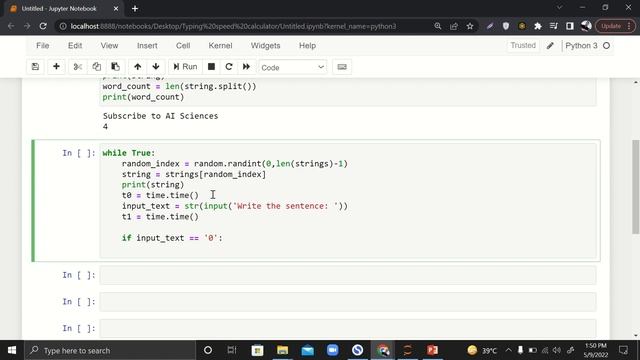The width and height of the screenshot is (640, 360).
Task: Click the notebook vertical scrollbar thumb
Action: point(636,187)
